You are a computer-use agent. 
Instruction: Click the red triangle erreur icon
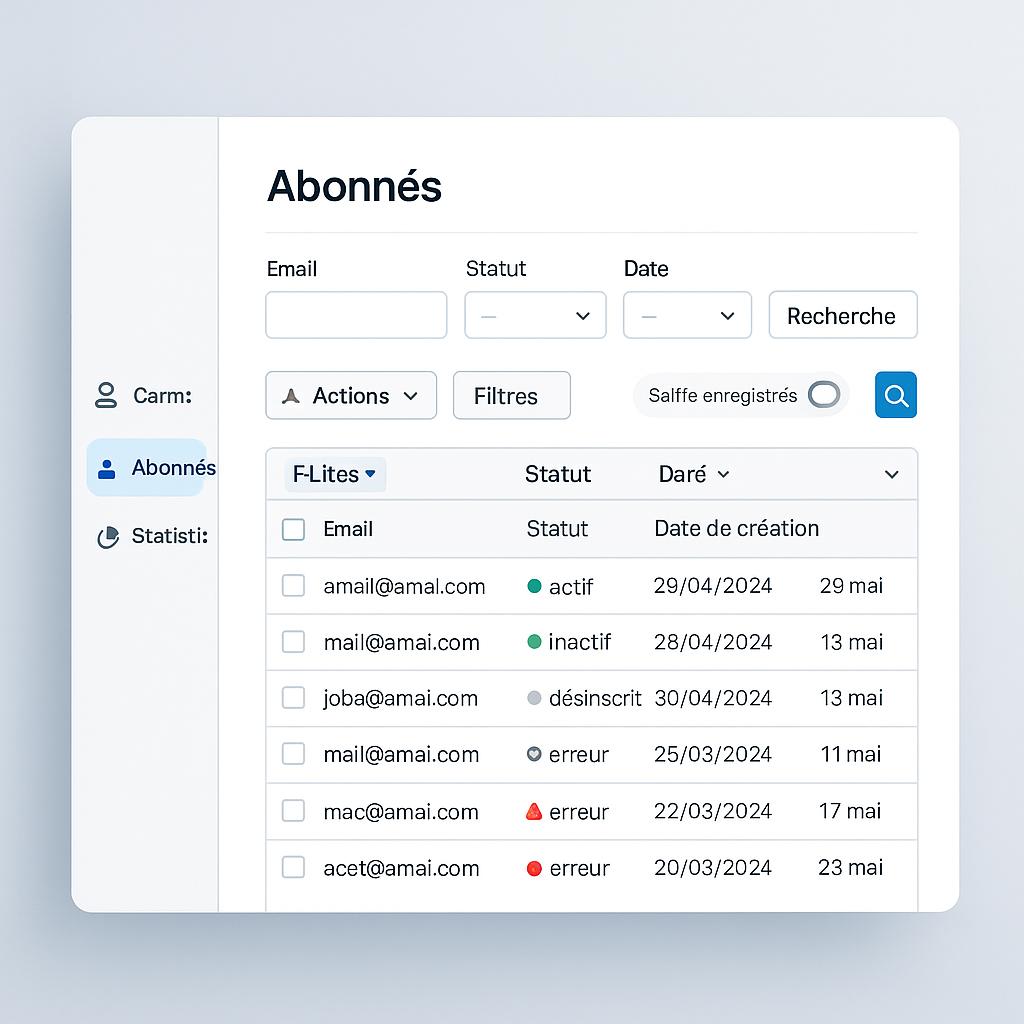534,811
